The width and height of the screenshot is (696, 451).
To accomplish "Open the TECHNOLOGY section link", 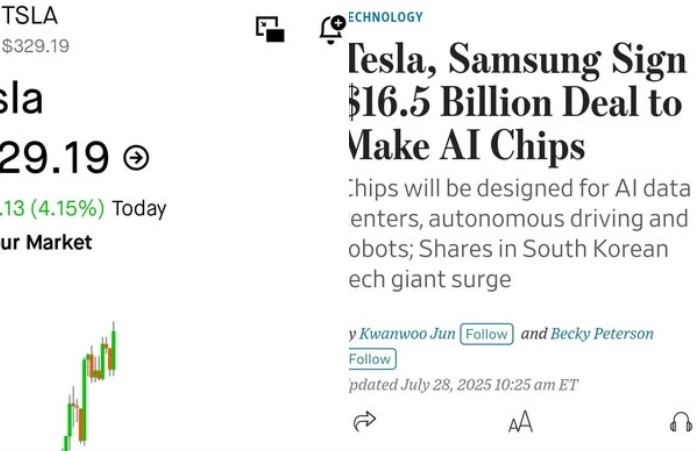I will point(386,17).
